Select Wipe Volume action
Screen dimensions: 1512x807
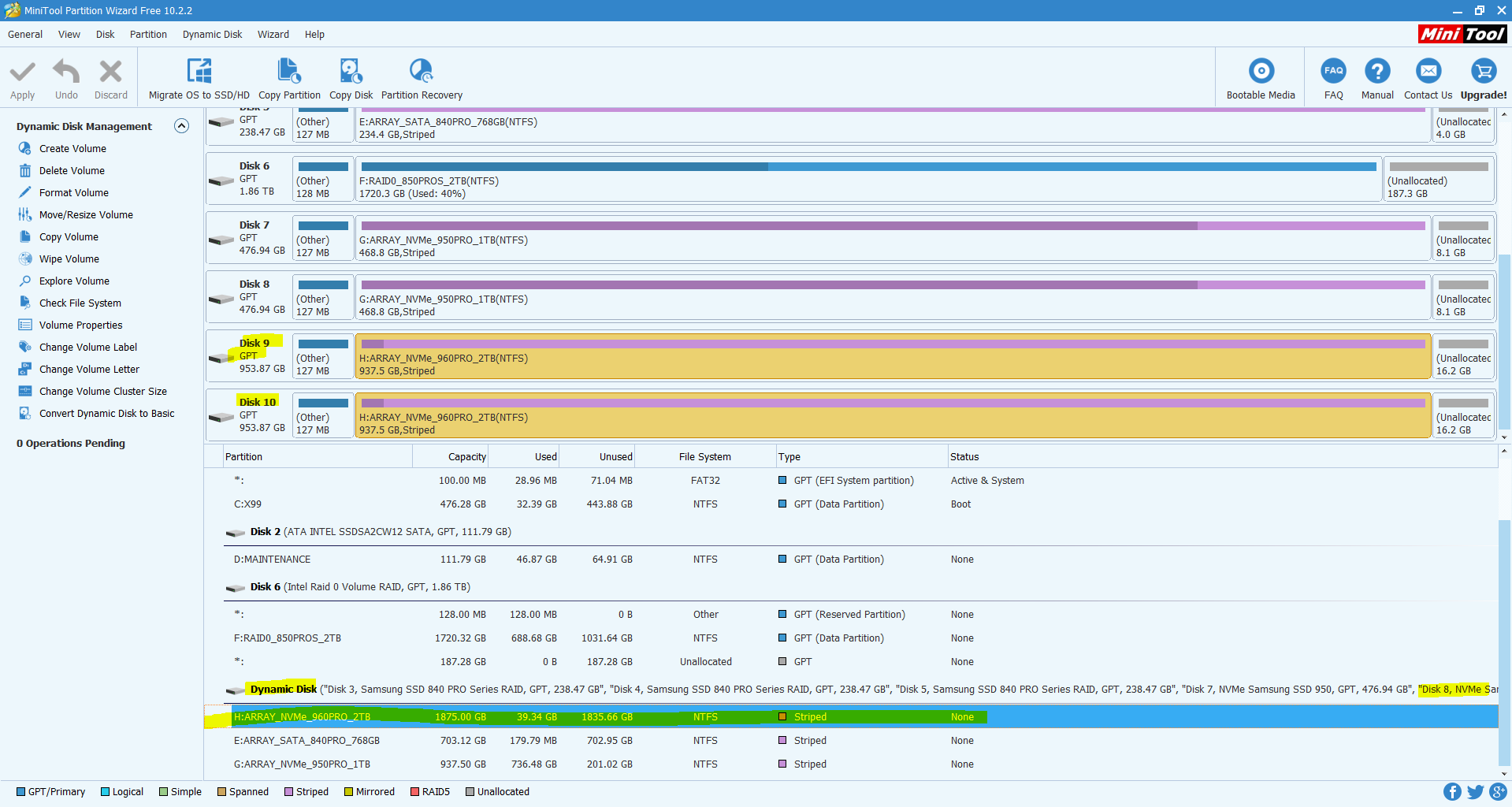click(x=69, y=258)
